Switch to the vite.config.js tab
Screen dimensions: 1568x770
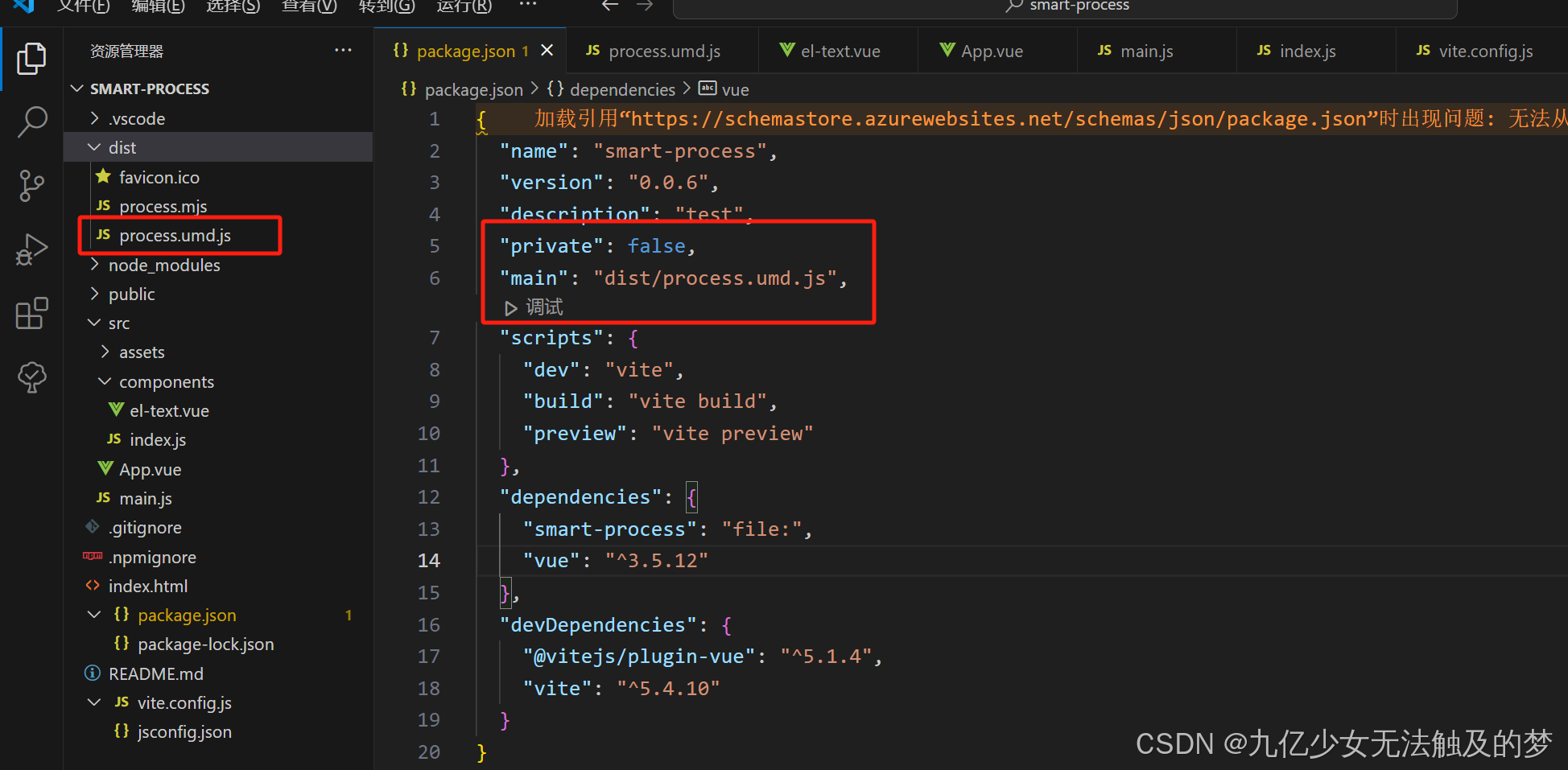[1481, 51]
